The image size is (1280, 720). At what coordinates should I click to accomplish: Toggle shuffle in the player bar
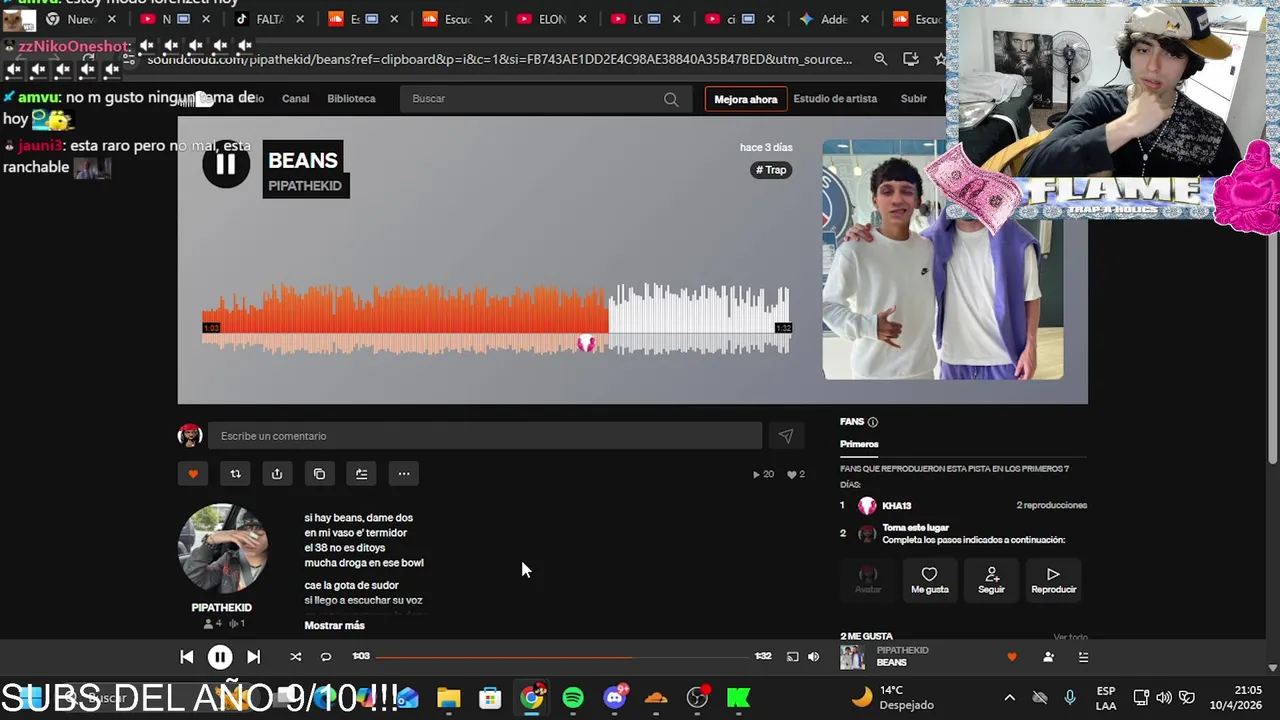295,657
